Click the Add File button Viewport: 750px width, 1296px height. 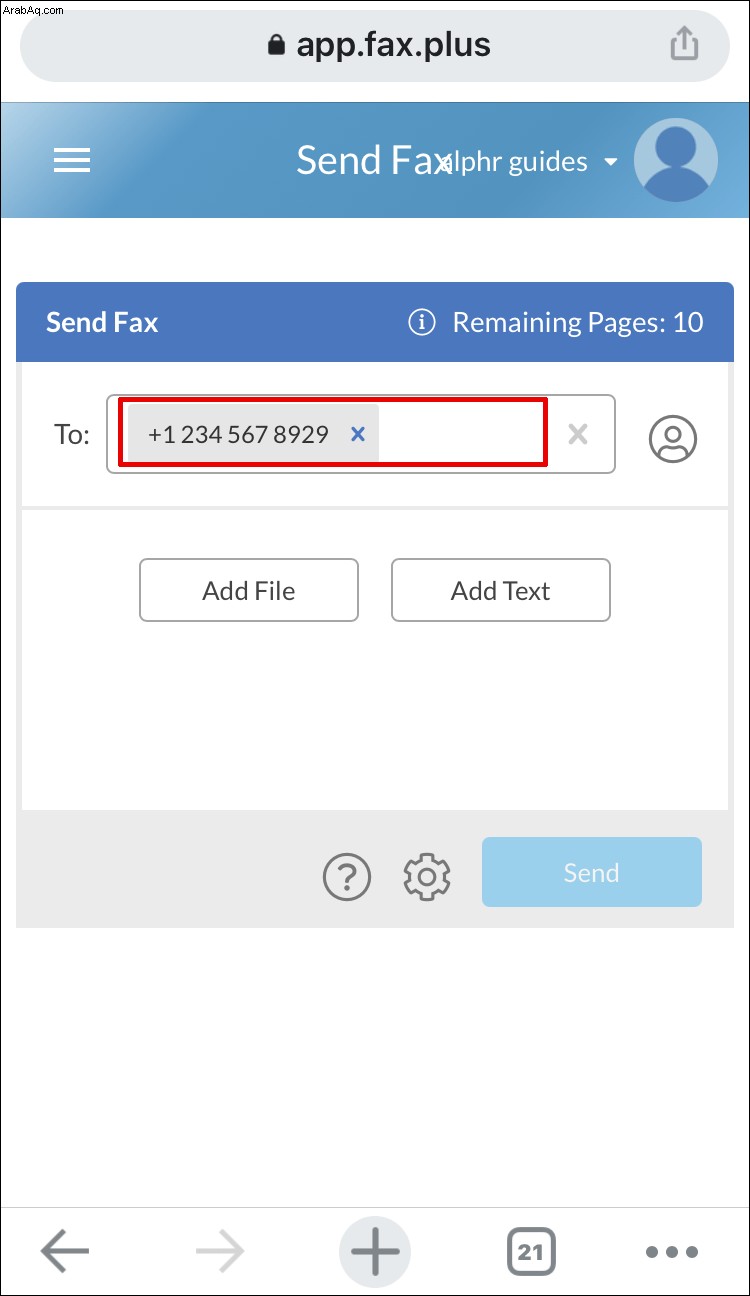[249, 590]
